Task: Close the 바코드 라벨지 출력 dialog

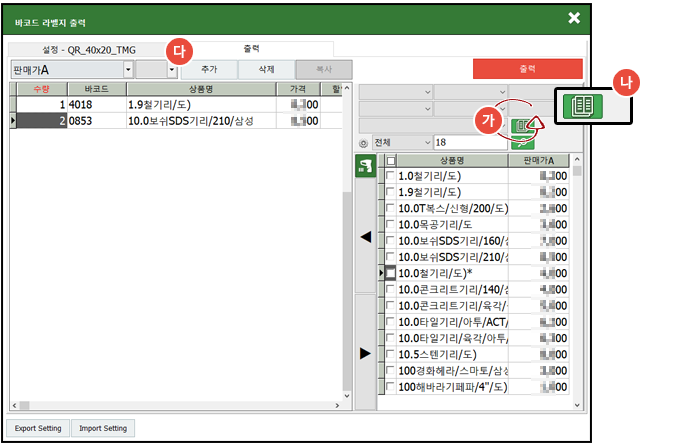Action: tap(574, 18)
